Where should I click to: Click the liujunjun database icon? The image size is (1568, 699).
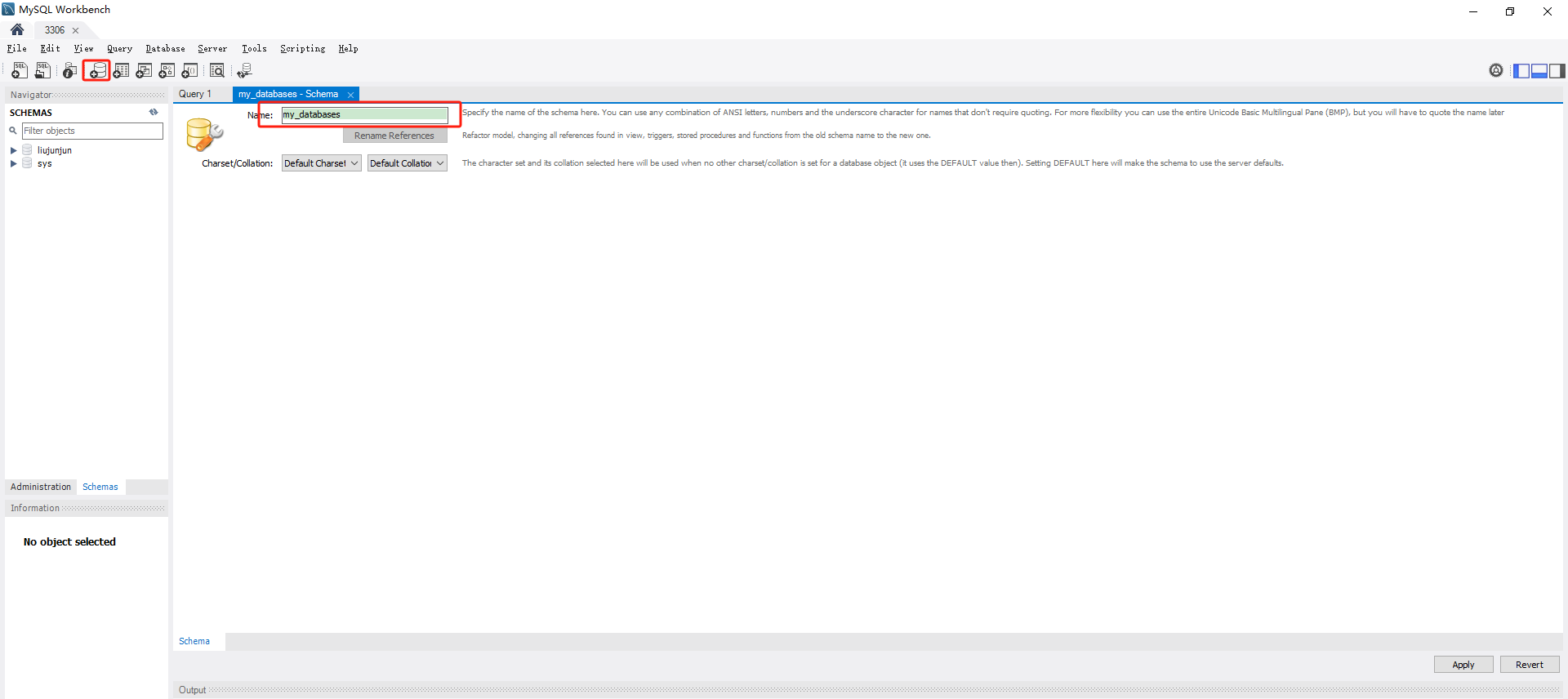[x=27, y=150]
